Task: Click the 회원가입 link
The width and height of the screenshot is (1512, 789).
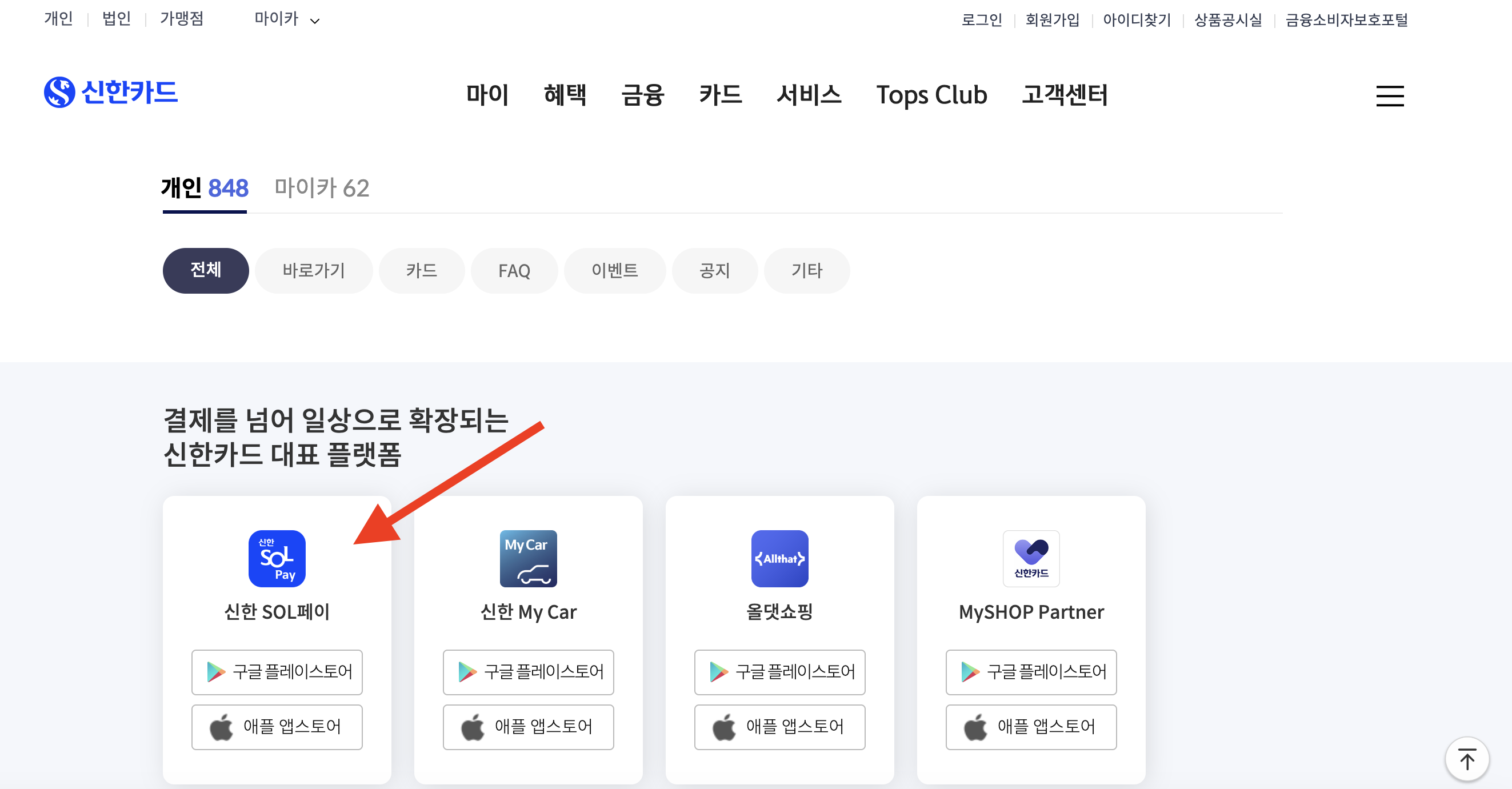Action: coord(1052,20)
